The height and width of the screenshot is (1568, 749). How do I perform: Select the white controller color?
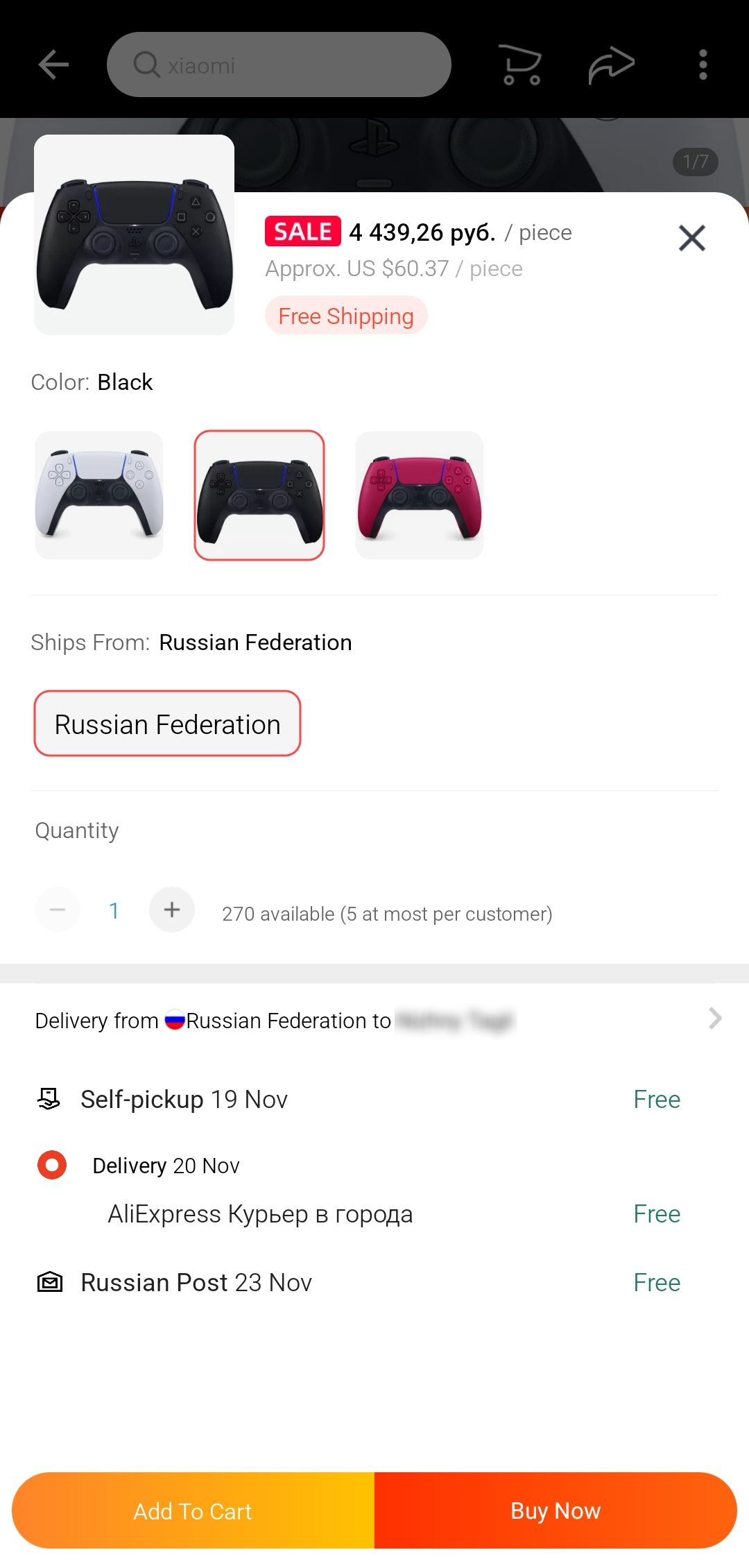click(99, 495)
